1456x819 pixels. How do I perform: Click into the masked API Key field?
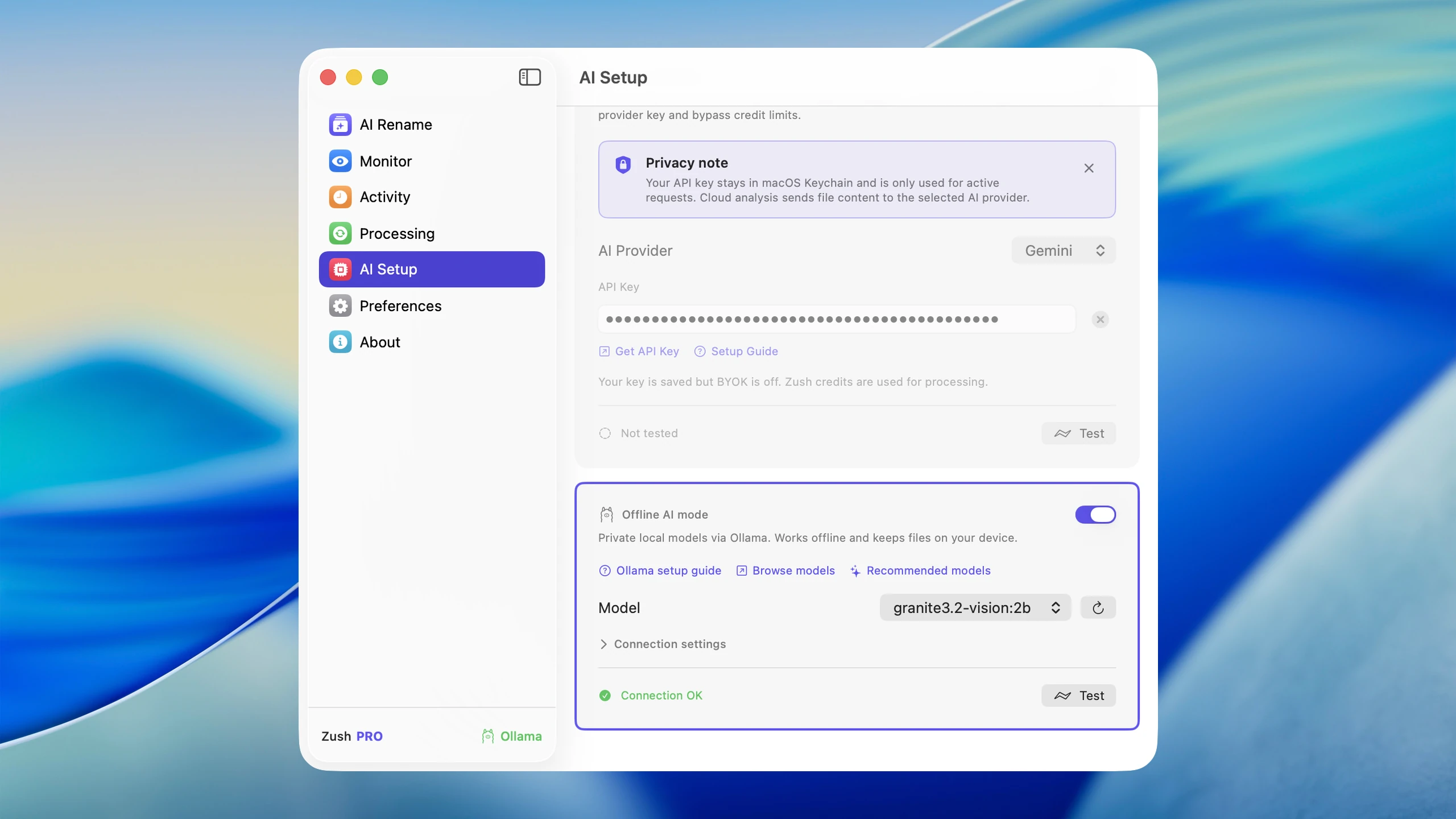pos(837,319)
